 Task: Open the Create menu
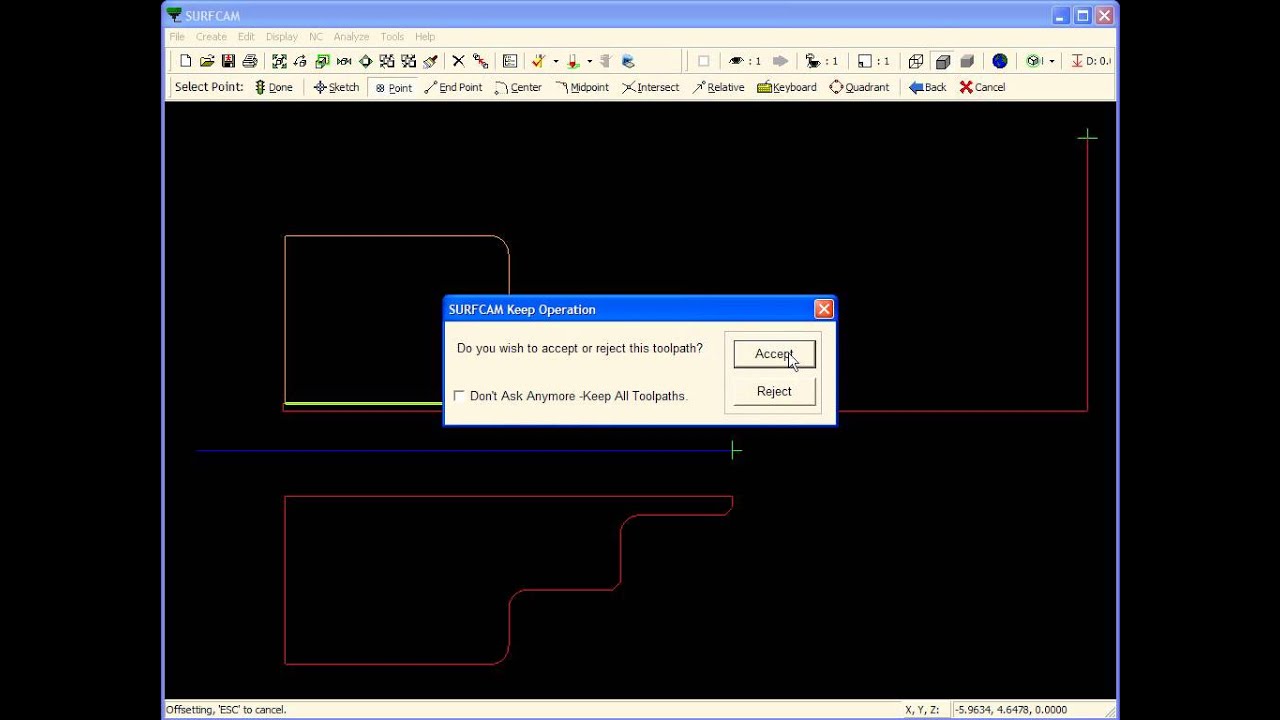[211, 37]
